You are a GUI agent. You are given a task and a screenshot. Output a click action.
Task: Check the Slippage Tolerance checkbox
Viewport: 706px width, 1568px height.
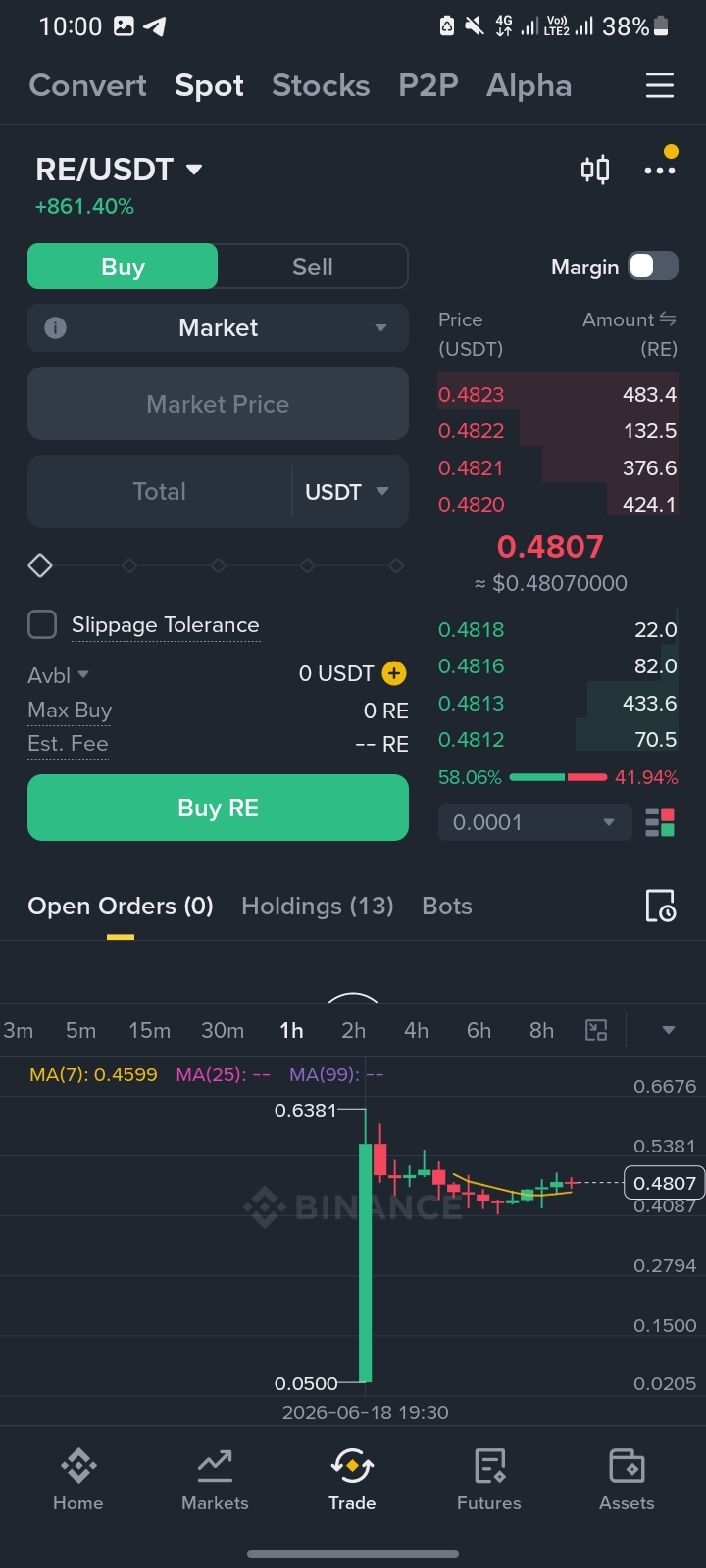click(x=42, y=624)
